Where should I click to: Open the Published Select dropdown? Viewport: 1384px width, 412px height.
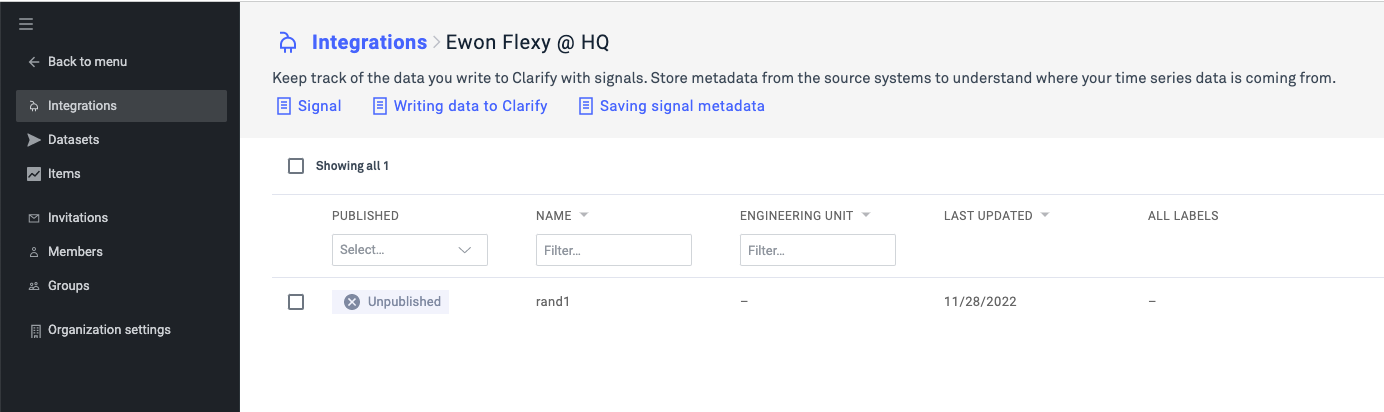pyautogui.click(x=410, y=250)
